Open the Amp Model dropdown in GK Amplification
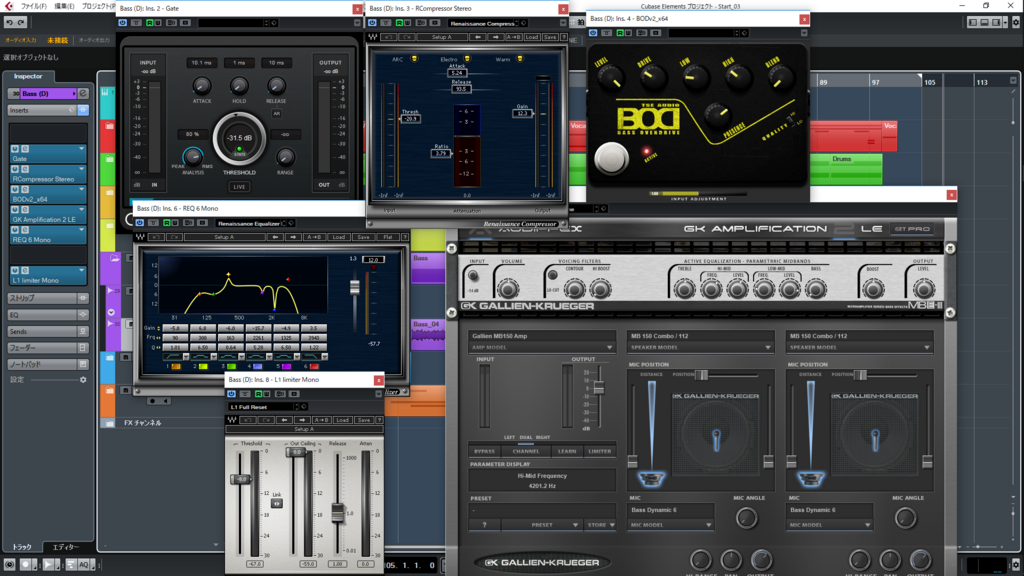Screen dimensions: 1024x576 (x=541, y=347)
